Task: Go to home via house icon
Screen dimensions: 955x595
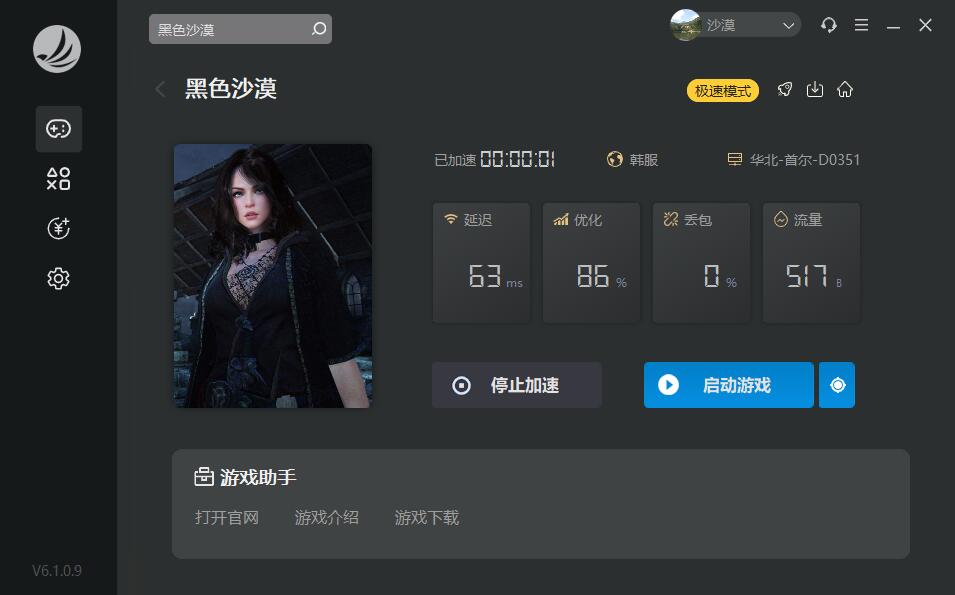Action: point(845,90)
